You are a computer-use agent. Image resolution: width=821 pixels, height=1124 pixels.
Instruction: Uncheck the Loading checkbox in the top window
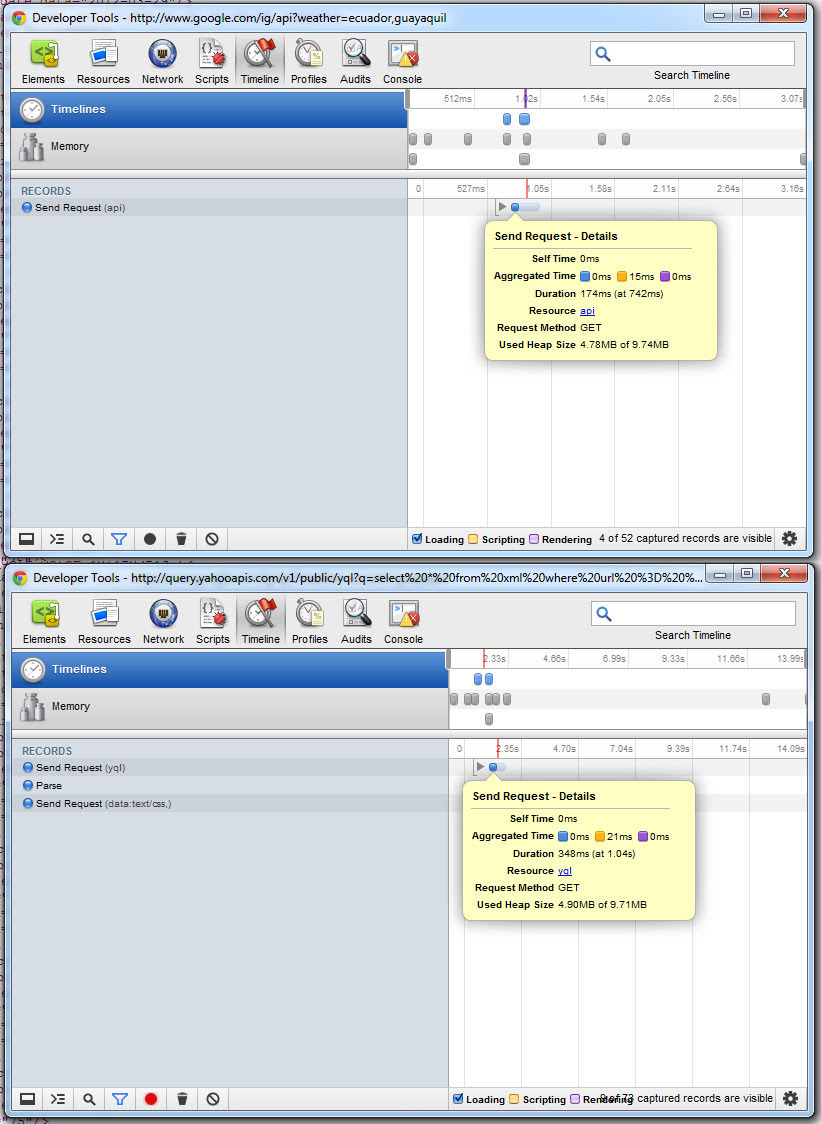[x=418, y=539]
